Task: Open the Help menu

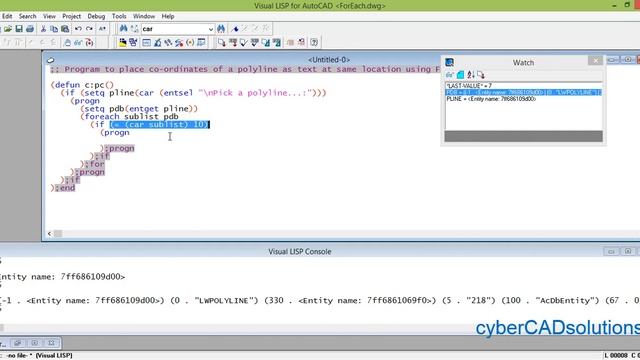Action: (x=168, y=16)
